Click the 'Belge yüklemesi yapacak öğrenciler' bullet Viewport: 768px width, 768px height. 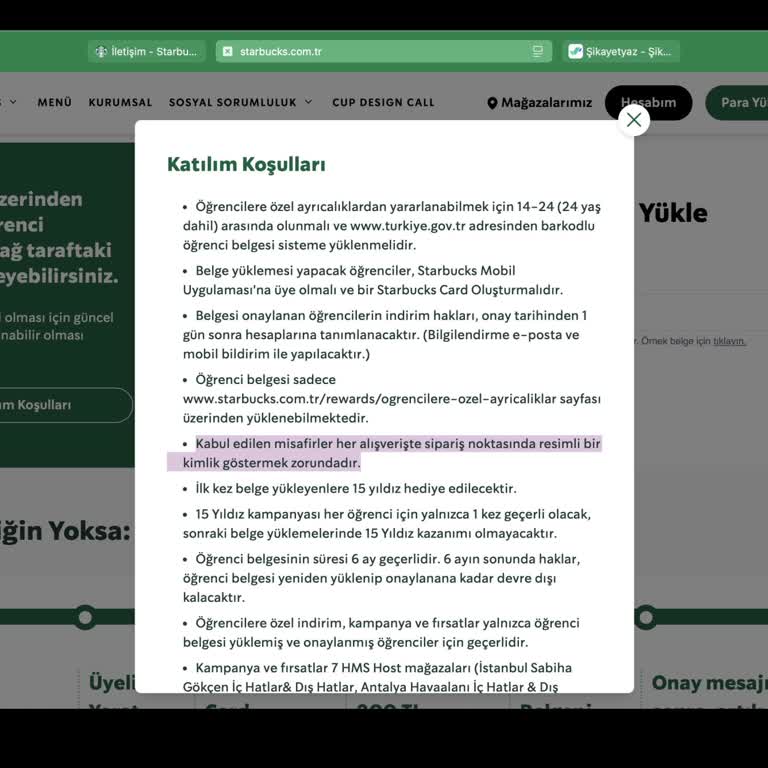tap(373, 280)
